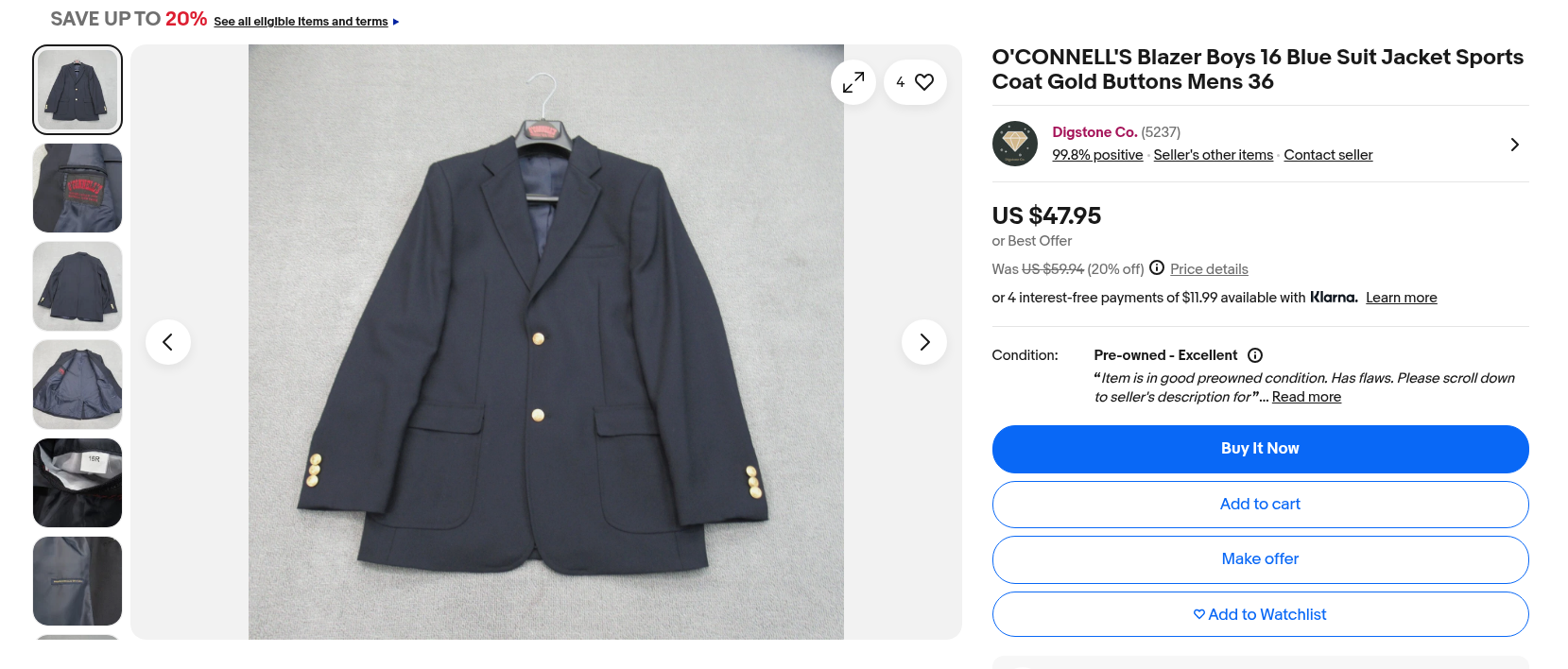The width and height of the screenshot is (1568, 669).
Task: Expand terms arrow beside See all eligible items
Action: (396, 22)
